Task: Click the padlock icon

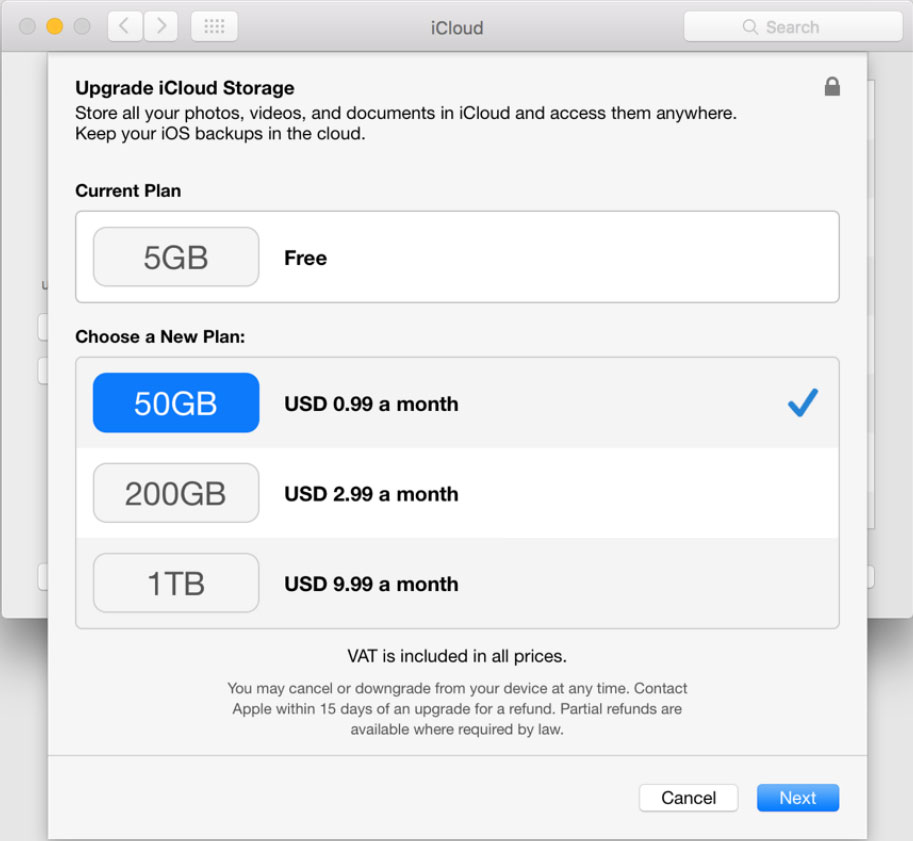Action: click(832, 87)
